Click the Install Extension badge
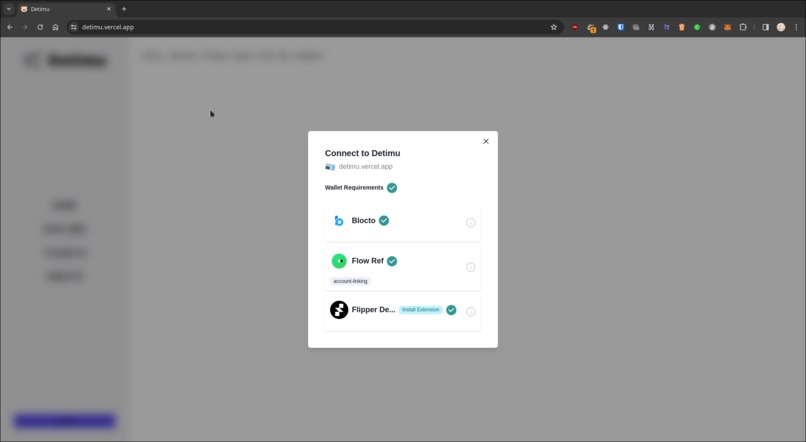Image resolution: width=806 pixels, height=442 pixels. [420, 310]
